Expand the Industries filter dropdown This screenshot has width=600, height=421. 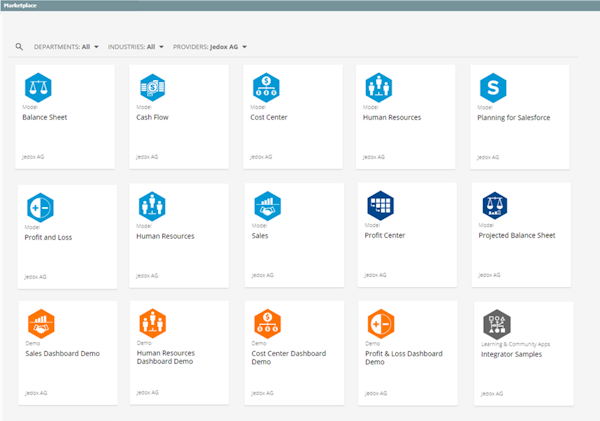(x=141, y=46)
